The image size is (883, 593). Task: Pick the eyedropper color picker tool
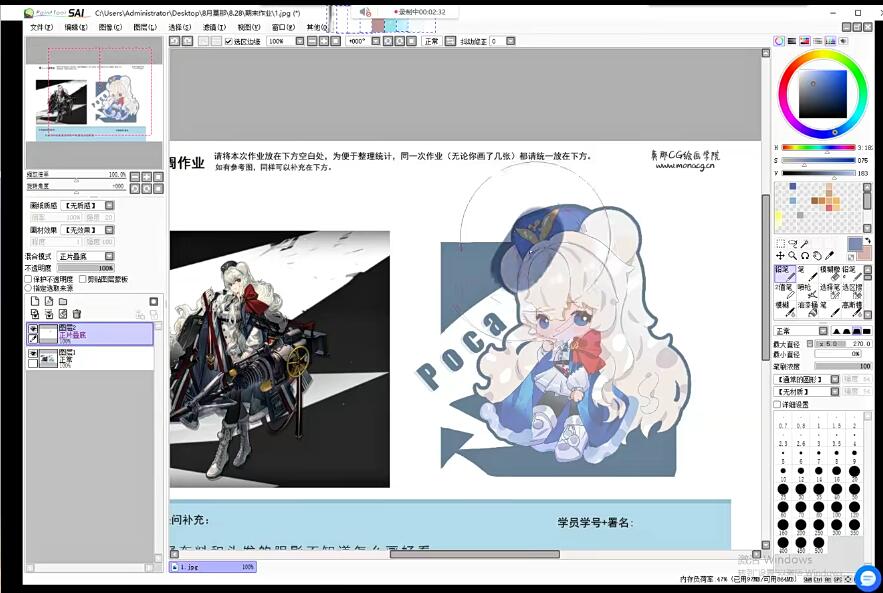tap(829, 256)
